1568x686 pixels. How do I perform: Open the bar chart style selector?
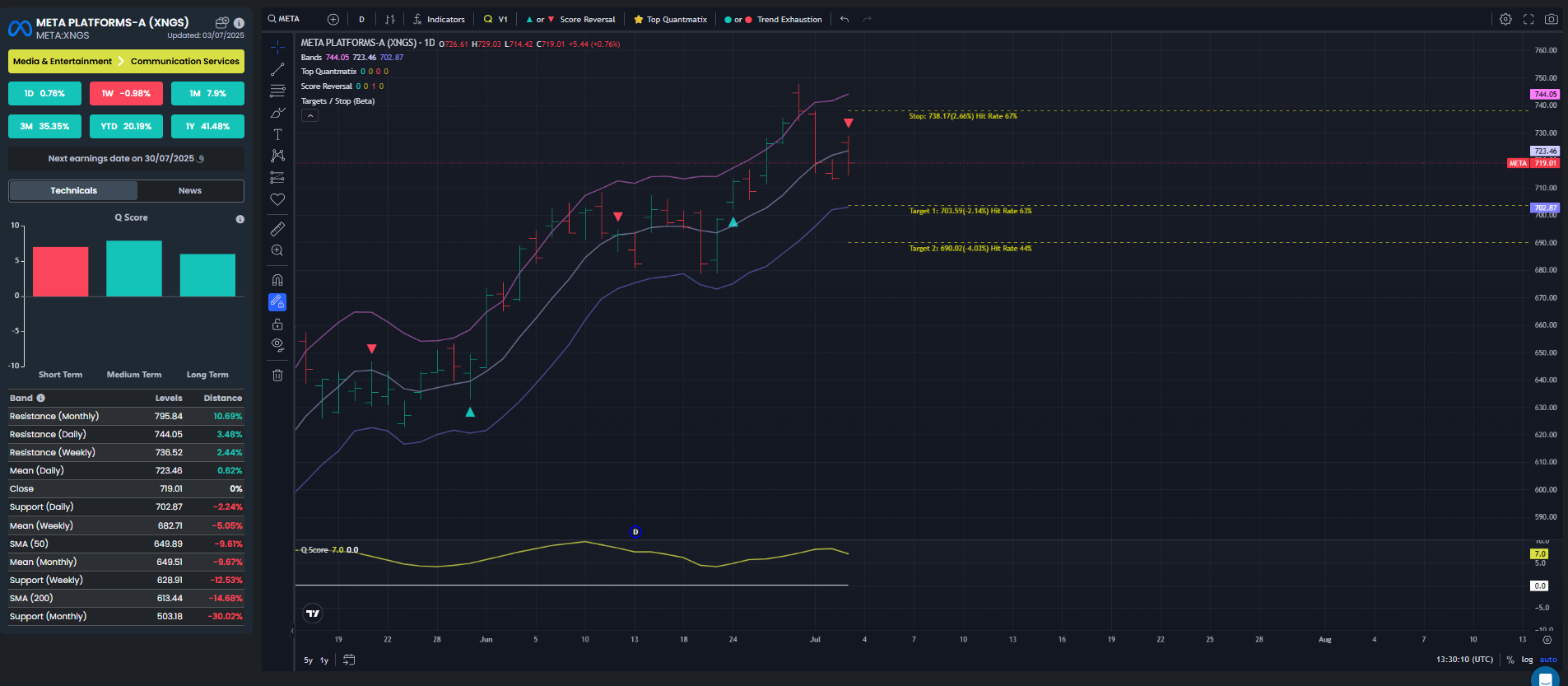coord(390,19)
